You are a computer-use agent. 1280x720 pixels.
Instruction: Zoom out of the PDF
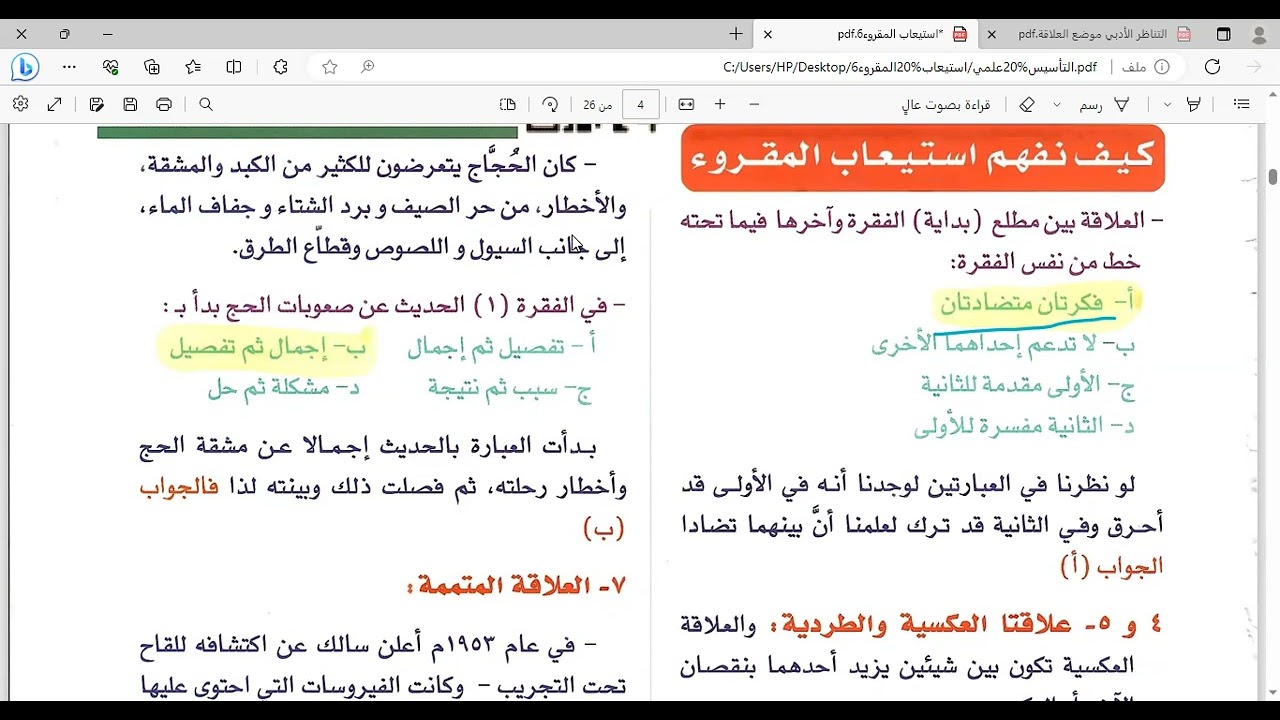click(754, 104)
